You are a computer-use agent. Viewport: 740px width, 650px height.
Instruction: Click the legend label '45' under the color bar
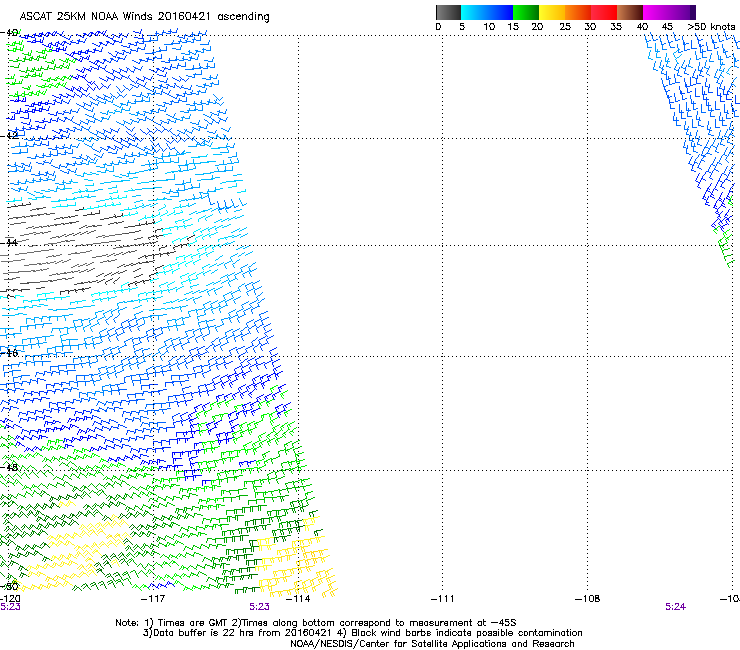(x=667, y=27)
